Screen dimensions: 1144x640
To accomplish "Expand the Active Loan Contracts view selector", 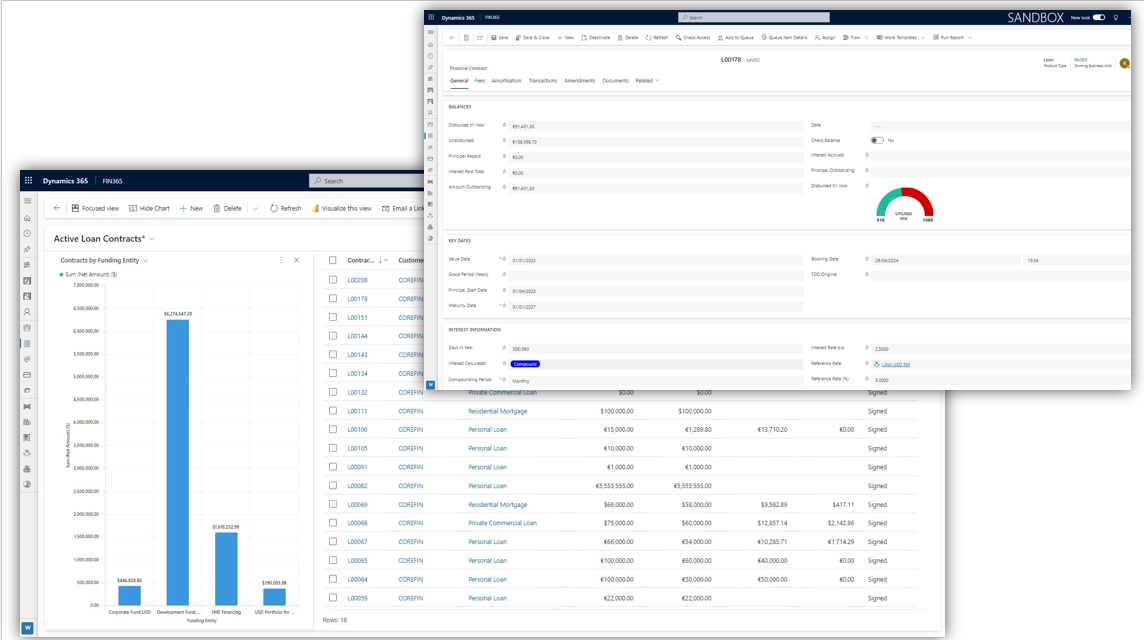I will pos(152,239).
